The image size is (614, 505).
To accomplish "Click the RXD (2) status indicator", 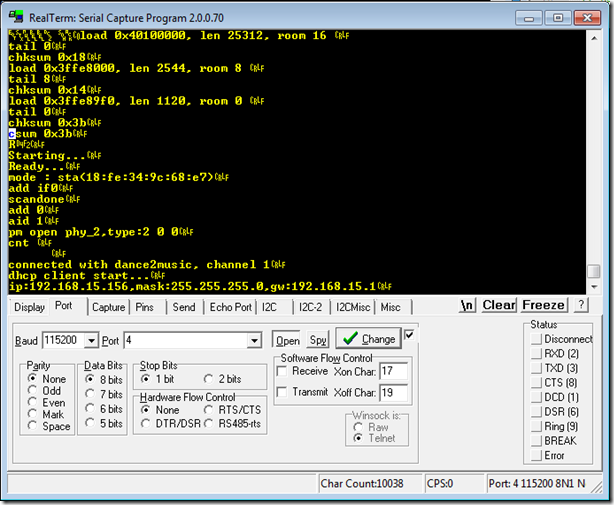I will click(x=537, y=353).
